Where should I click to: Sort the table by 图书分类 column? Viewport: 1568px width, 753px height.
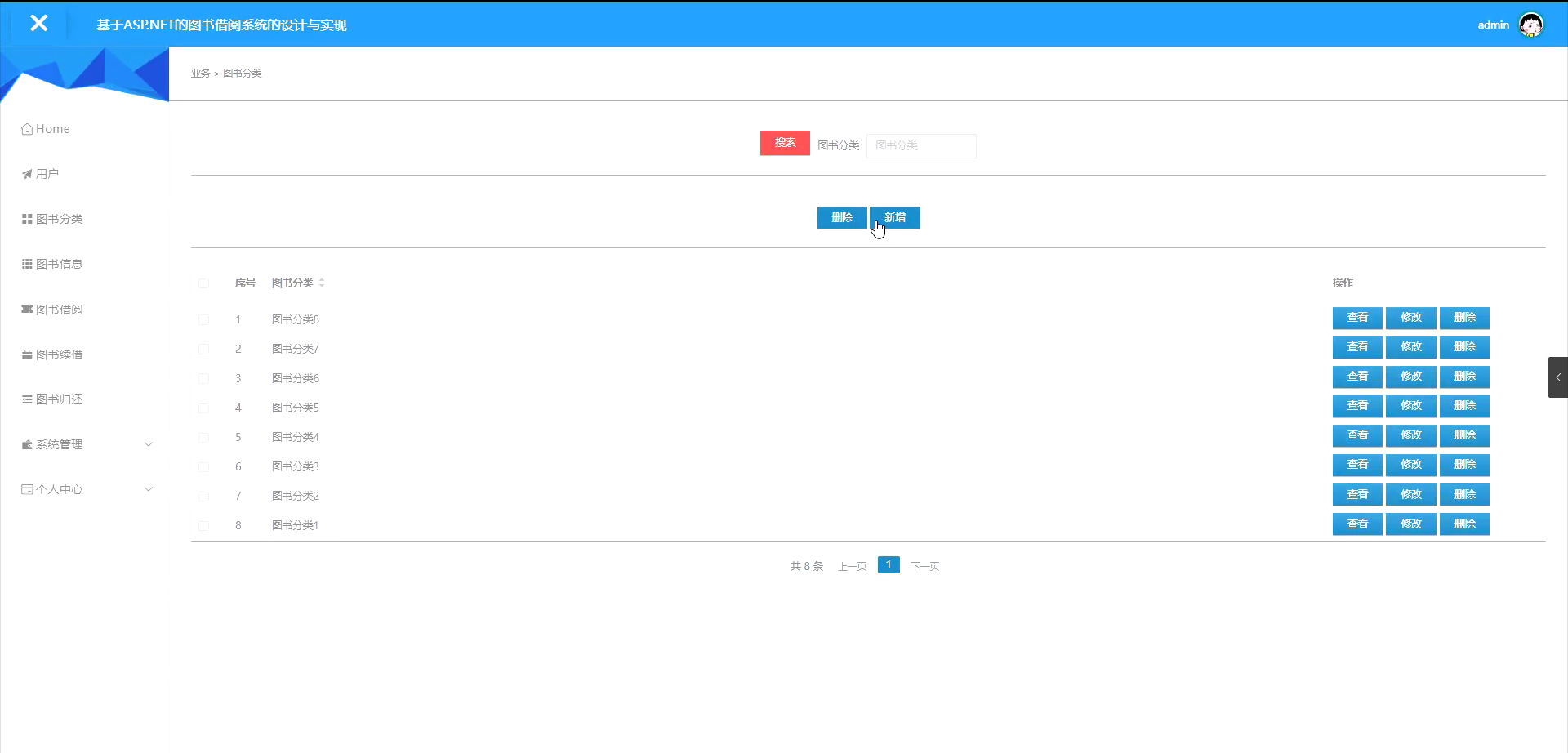coord(322,283)
